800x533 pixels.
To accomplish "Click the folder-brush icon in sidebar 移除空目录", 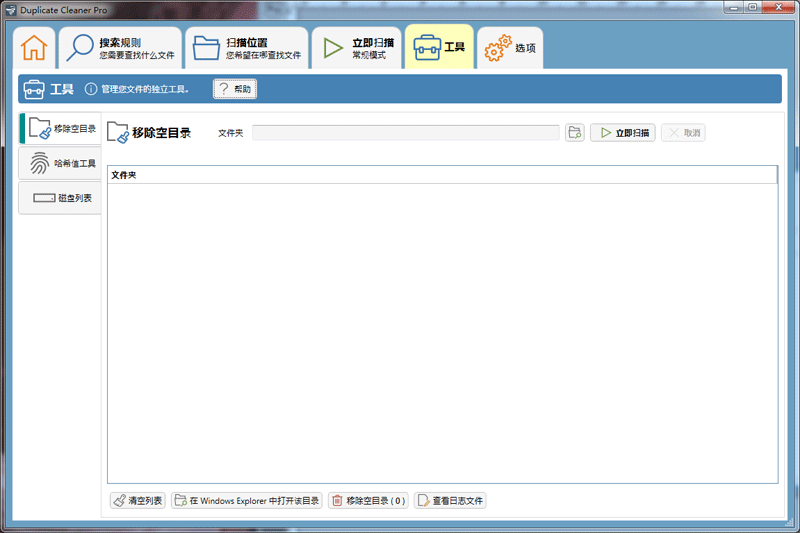I will click(40, 128).
